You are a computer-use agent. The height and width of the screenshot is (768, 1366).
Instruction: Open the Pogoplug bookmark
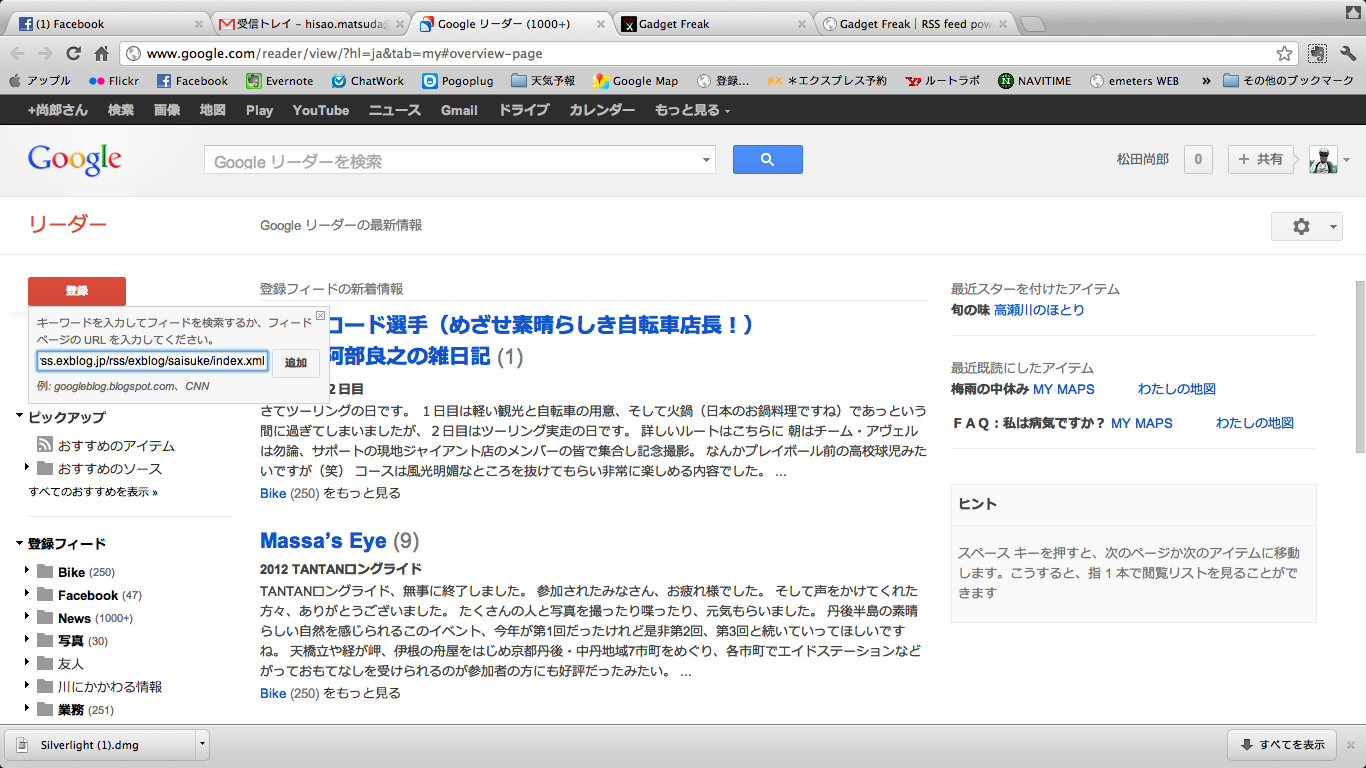[x=458, y=81]
